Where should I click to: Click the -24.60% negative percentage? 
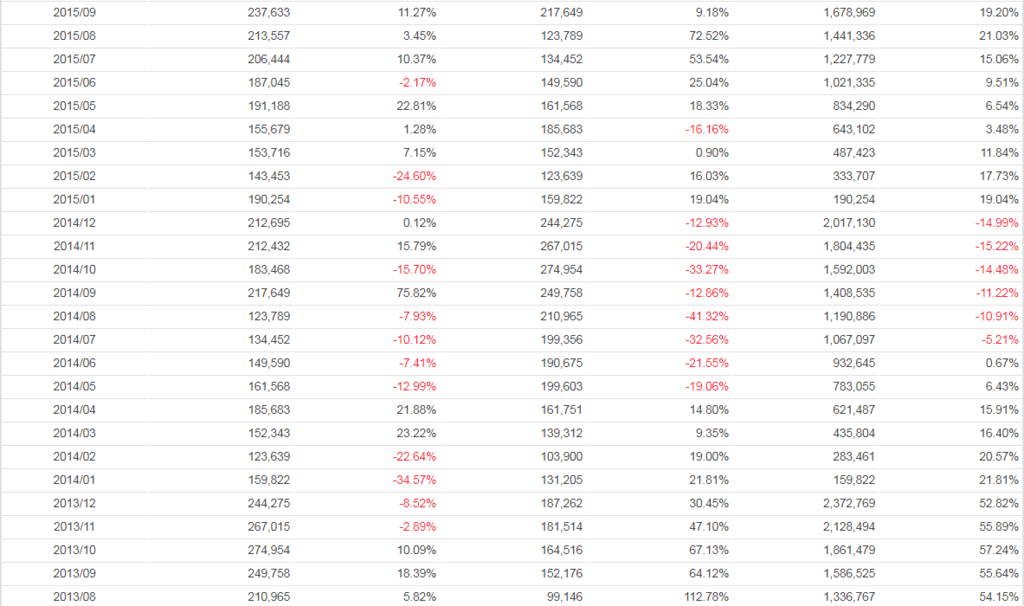click(411, 176)
